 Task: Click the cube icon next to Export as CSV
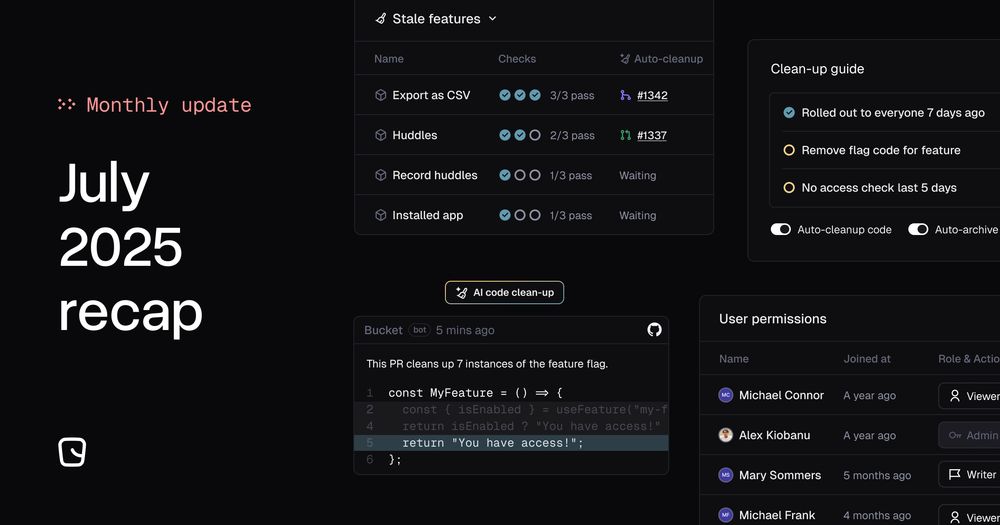[380, 95]
